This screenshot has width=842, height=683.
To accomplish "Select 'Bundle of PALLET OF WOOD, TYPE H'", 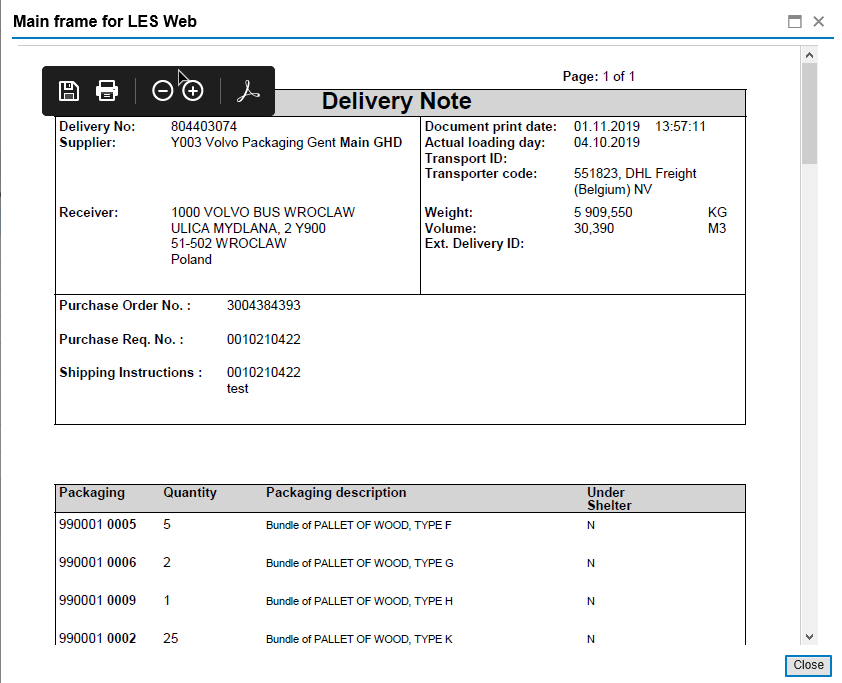I will click(x=359, y=601).
